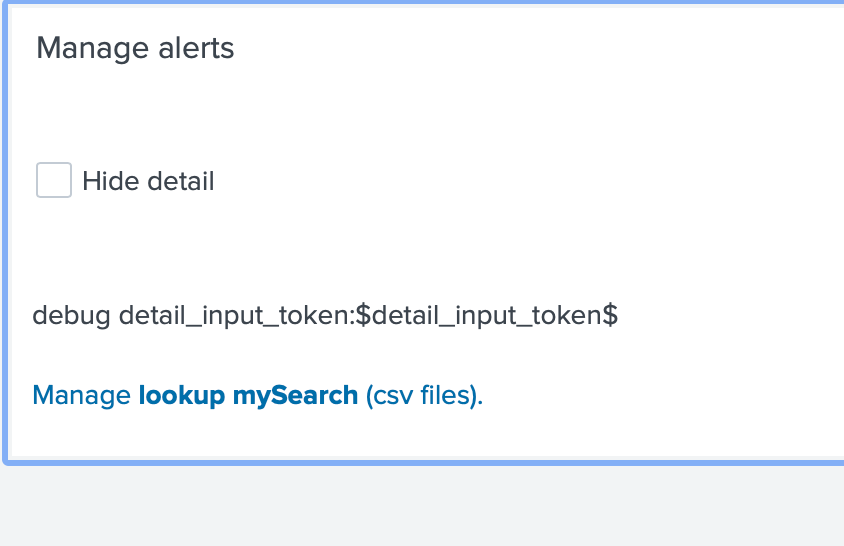Click the debug detail_input_token text line

coord(324,316)
